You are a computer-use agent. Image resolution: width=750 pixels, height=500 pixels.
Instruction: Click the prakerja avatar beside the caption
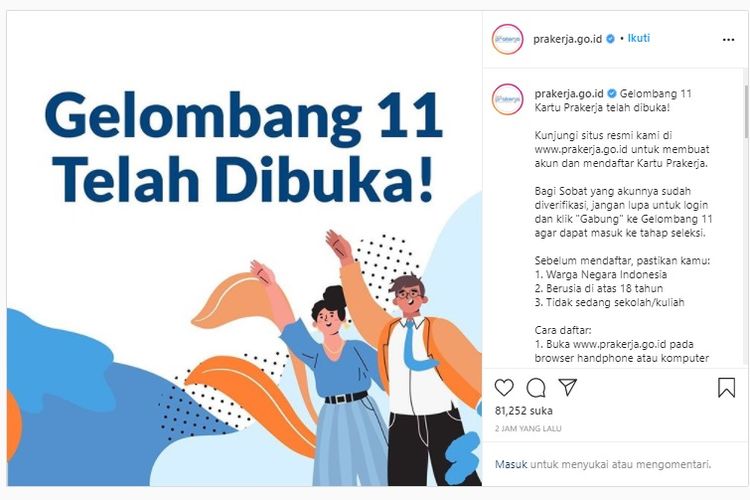point(507,99)
